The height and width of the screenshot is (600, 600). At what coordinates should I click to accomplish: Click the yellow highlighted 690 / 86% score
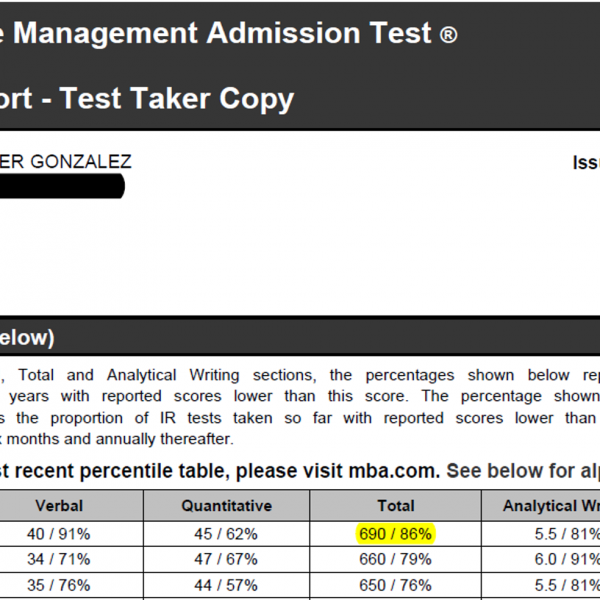[395, 534]
